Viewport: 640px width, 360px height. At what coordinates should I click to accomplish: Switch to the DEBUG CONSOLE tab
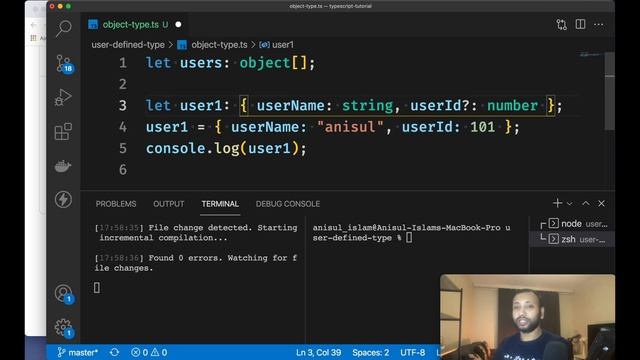[288, 204]
